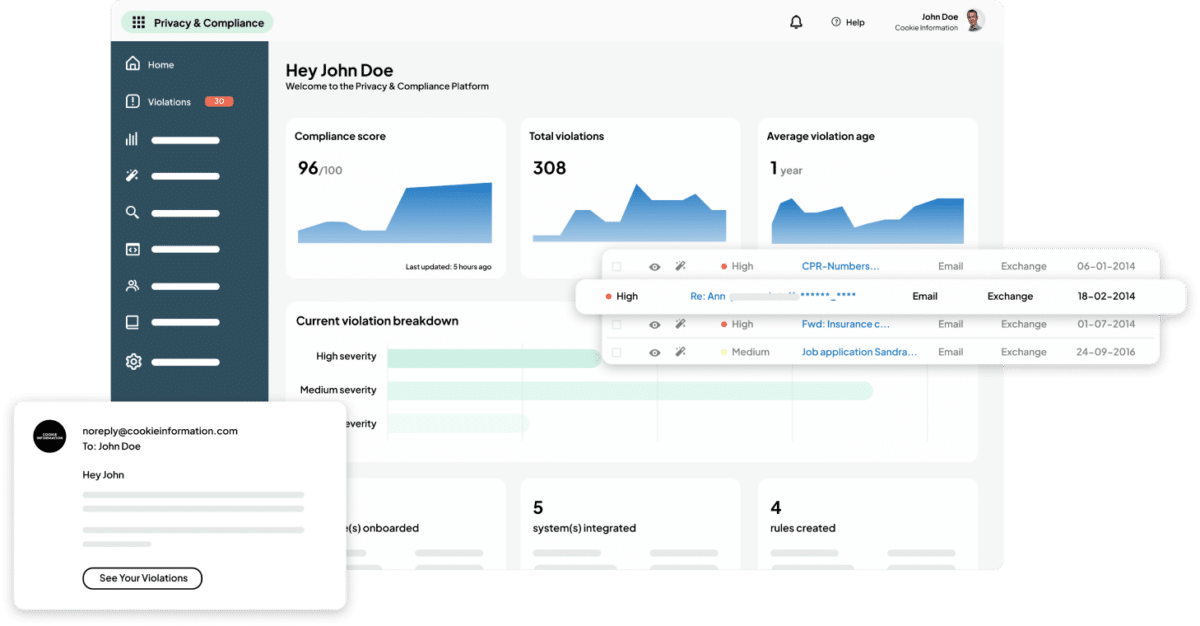This screenshot has height=626, width=1200.
Task: Click the Violations exclamation icon in sidebar
Action: (133, 101)
